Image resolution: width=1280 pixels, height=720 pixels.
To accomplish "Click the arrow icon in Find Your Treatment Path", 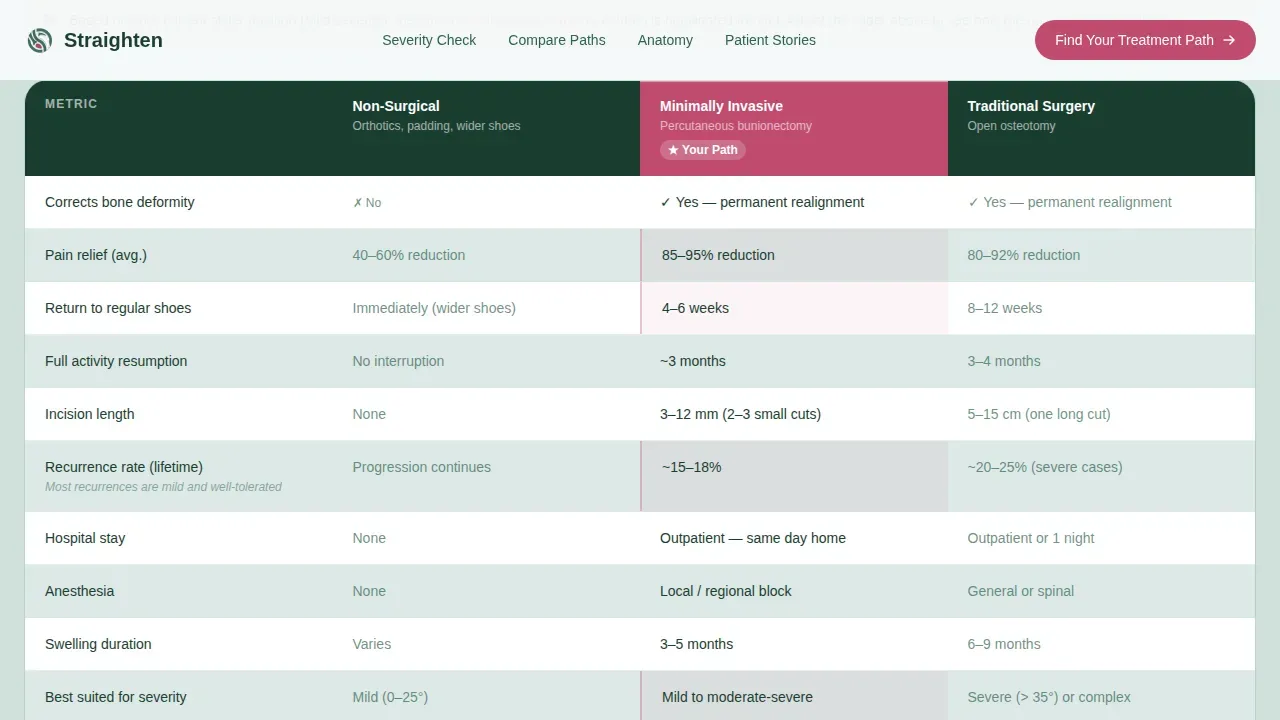I will pos(1229,40).
